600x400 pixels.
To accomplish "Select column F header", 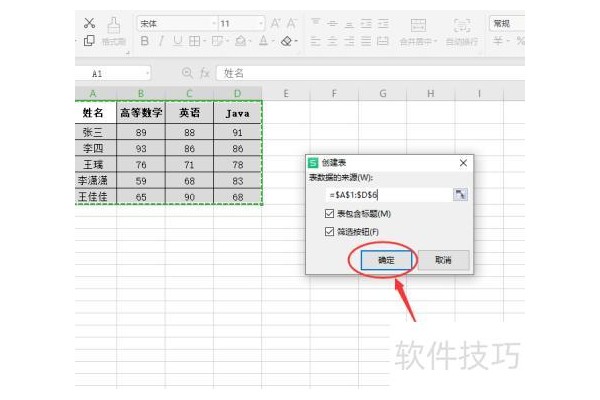I will [x=334, y=93].
